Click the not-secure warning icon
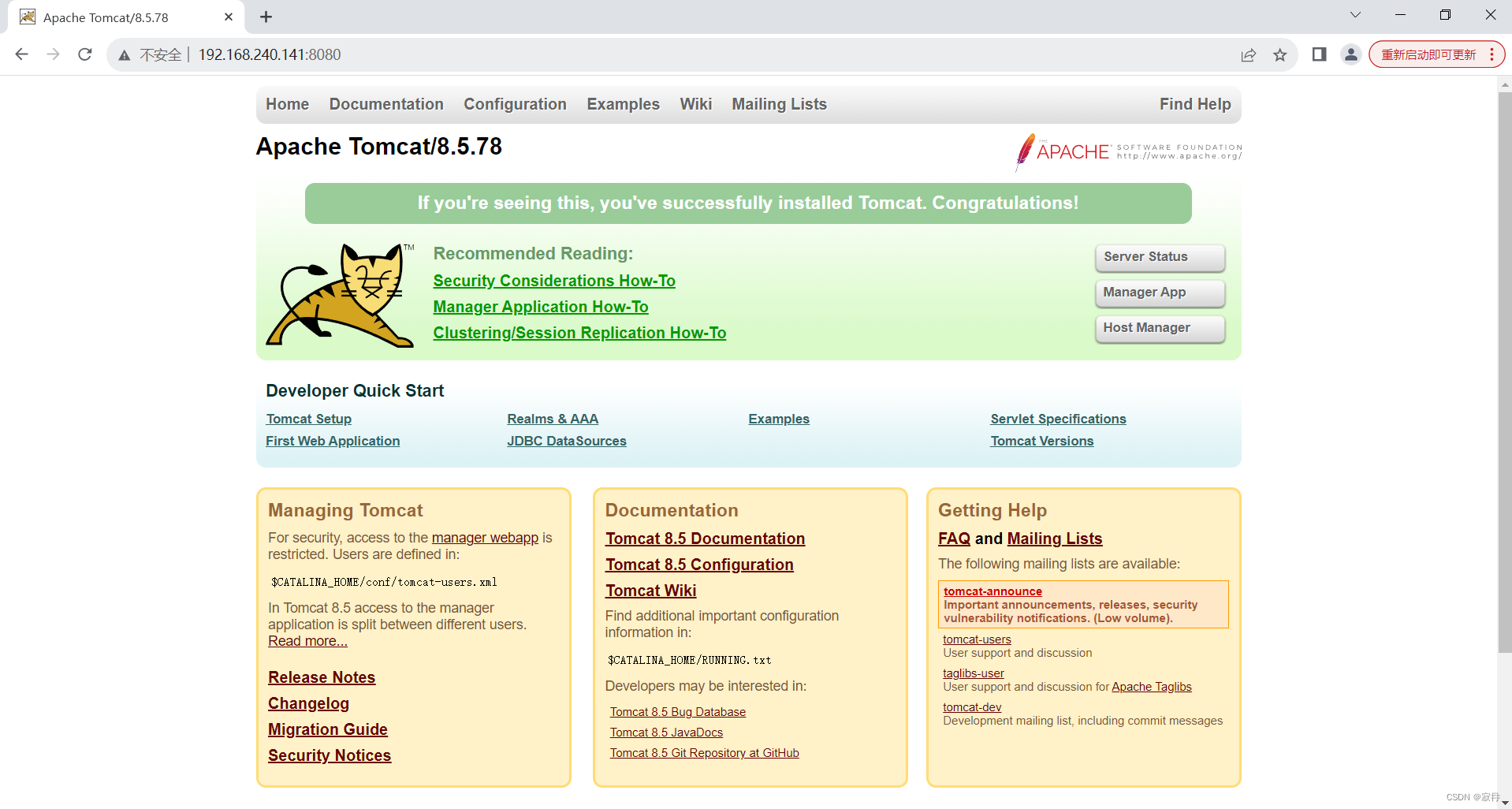This screenshot has width=1512, height=809. pos(125,55)
